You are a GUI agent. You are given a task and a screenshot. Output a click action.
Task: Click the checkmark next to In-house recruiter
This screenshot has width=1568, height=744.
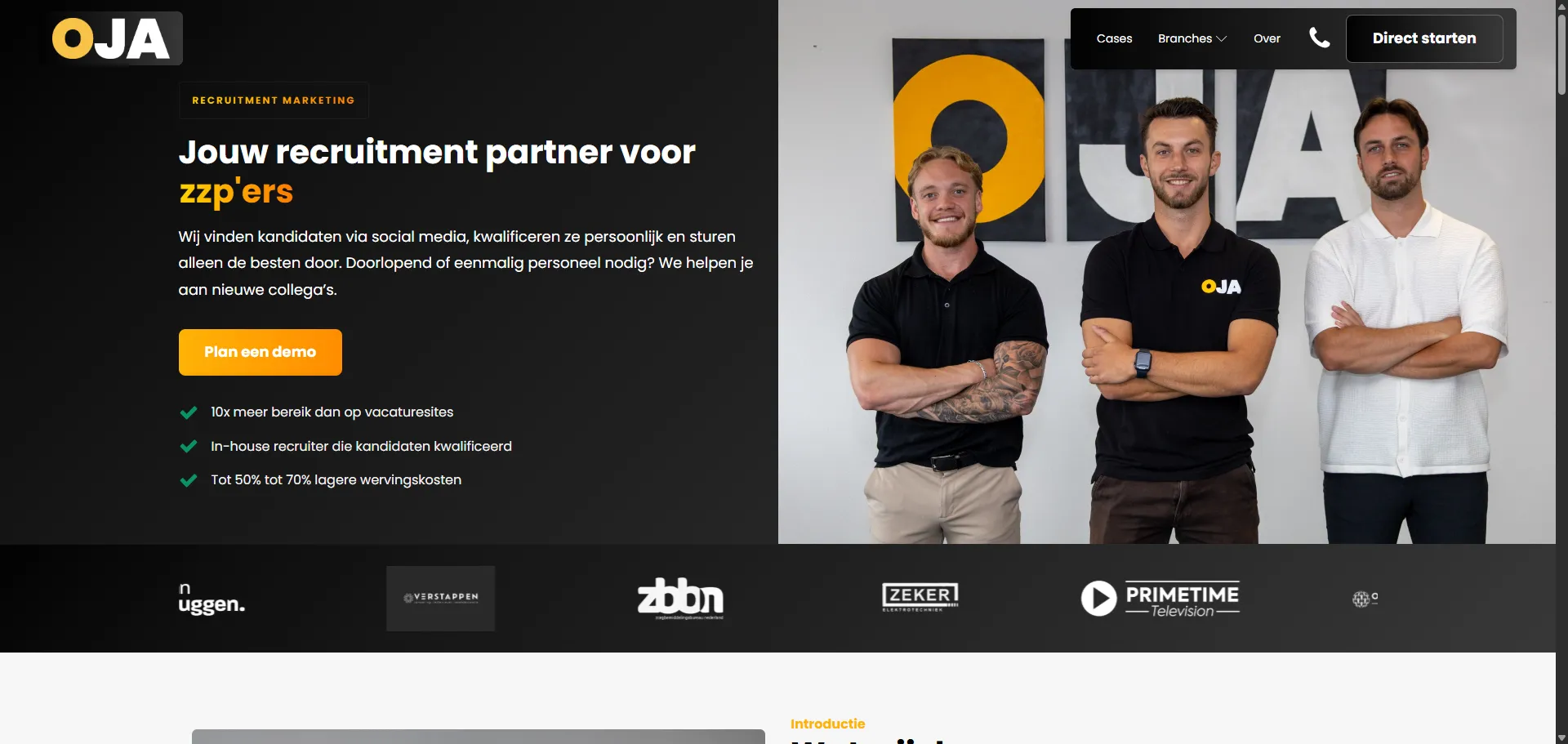(x=189, y=446)
